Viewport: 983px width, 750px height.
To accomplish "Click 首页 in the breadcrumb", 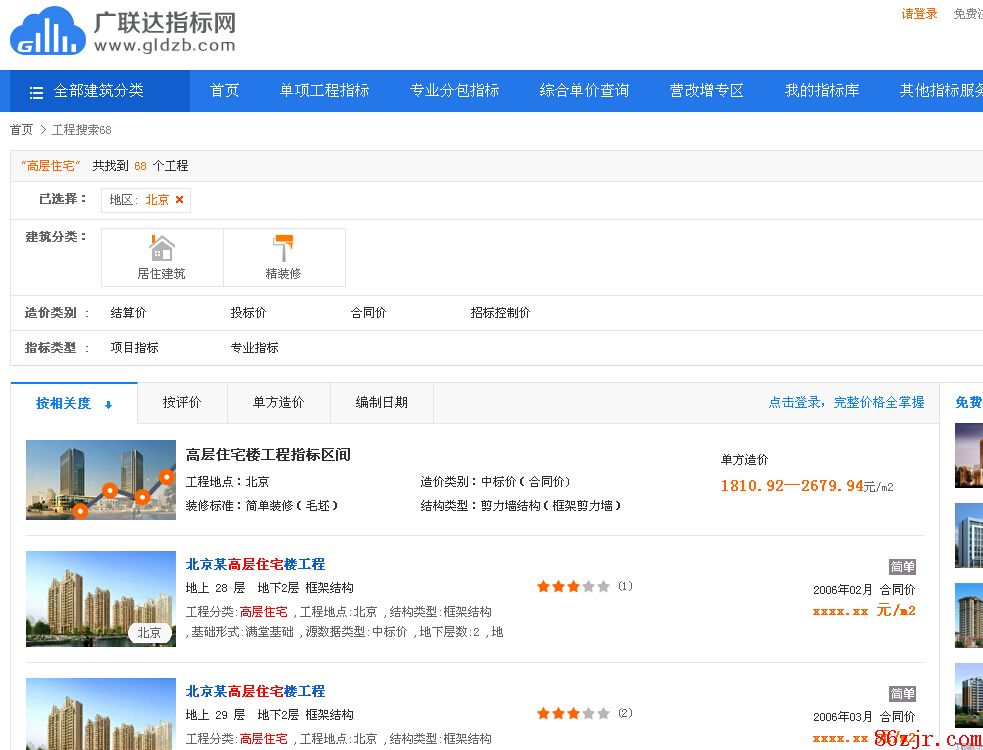I will [x=21, y=130].
